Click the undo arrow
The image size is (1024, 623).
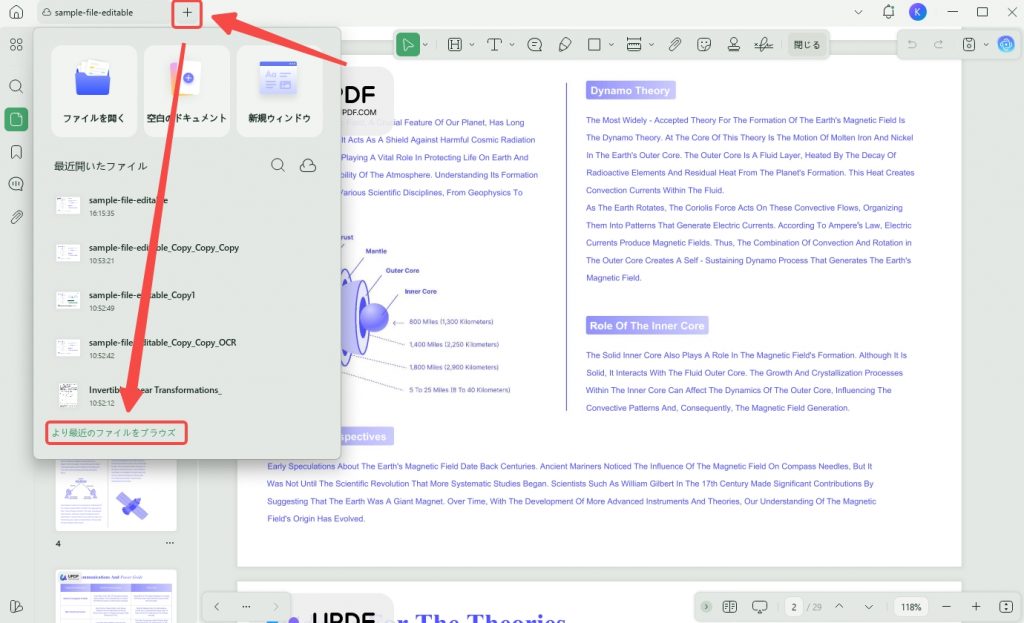[x=912, y=44]
